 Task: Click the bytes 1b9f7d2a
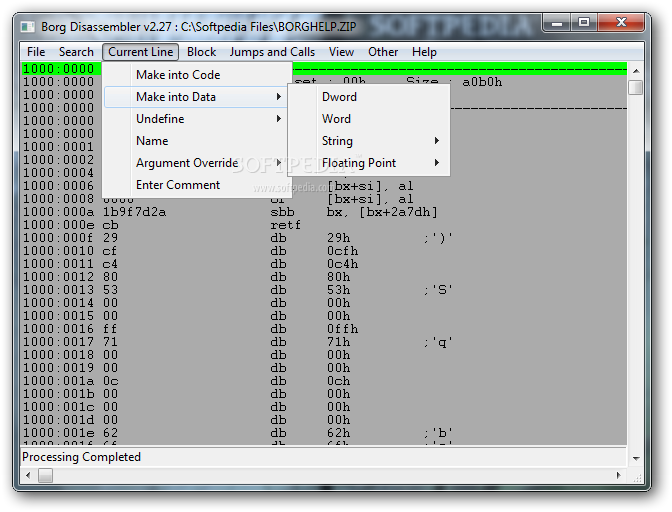134,212
